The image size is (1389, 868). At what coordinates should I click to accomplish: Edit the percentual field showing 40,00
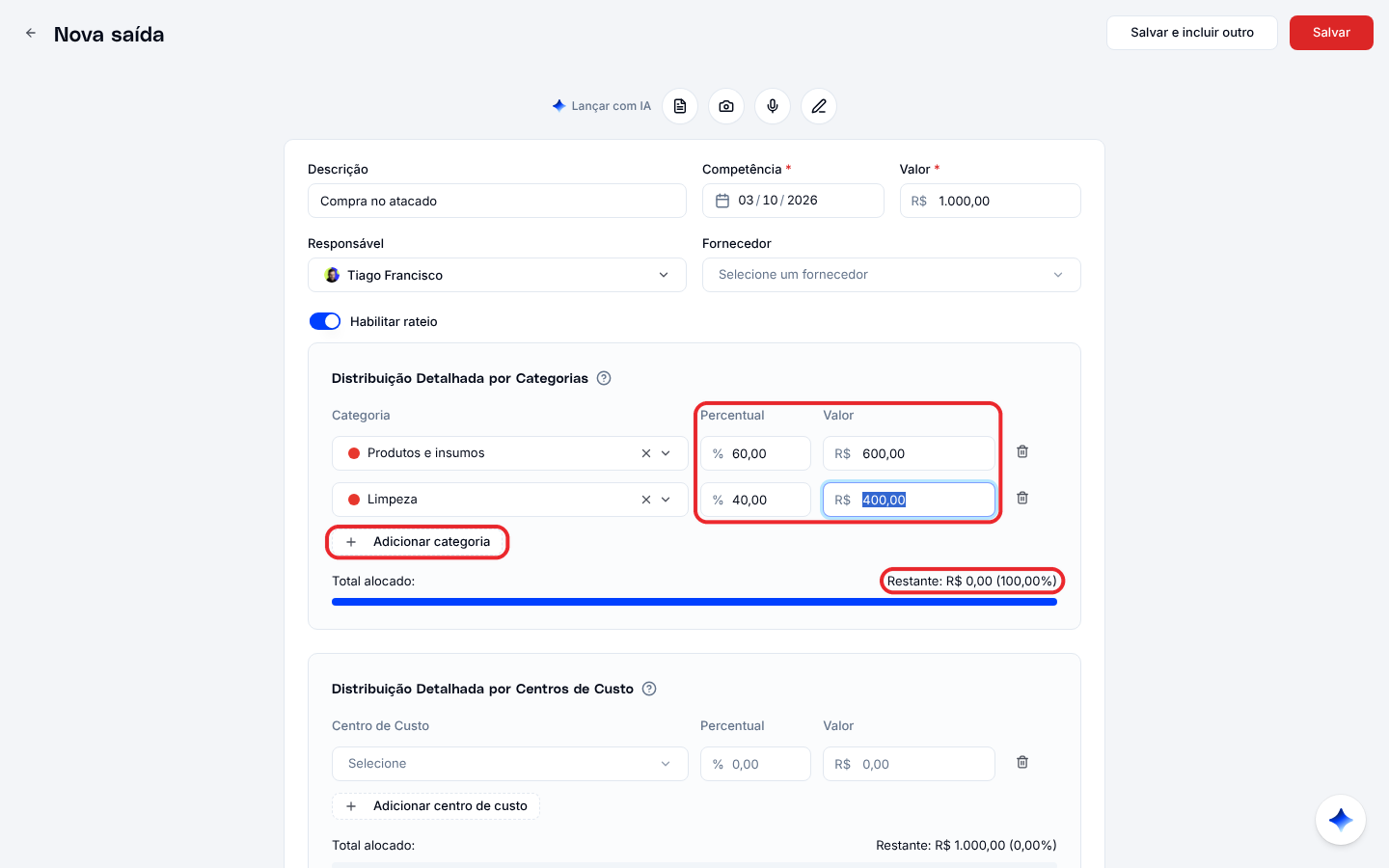[755, 500]
